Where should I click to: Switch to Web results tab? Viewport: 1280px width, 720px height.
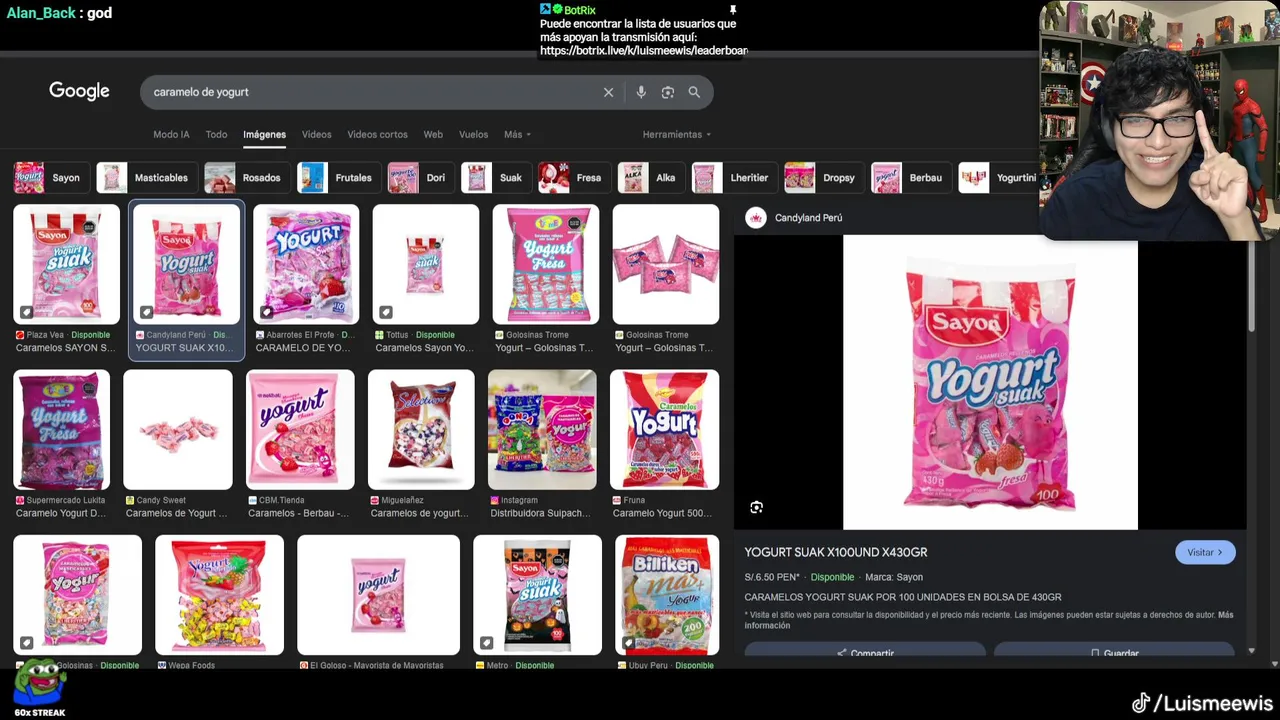(433, 134)
